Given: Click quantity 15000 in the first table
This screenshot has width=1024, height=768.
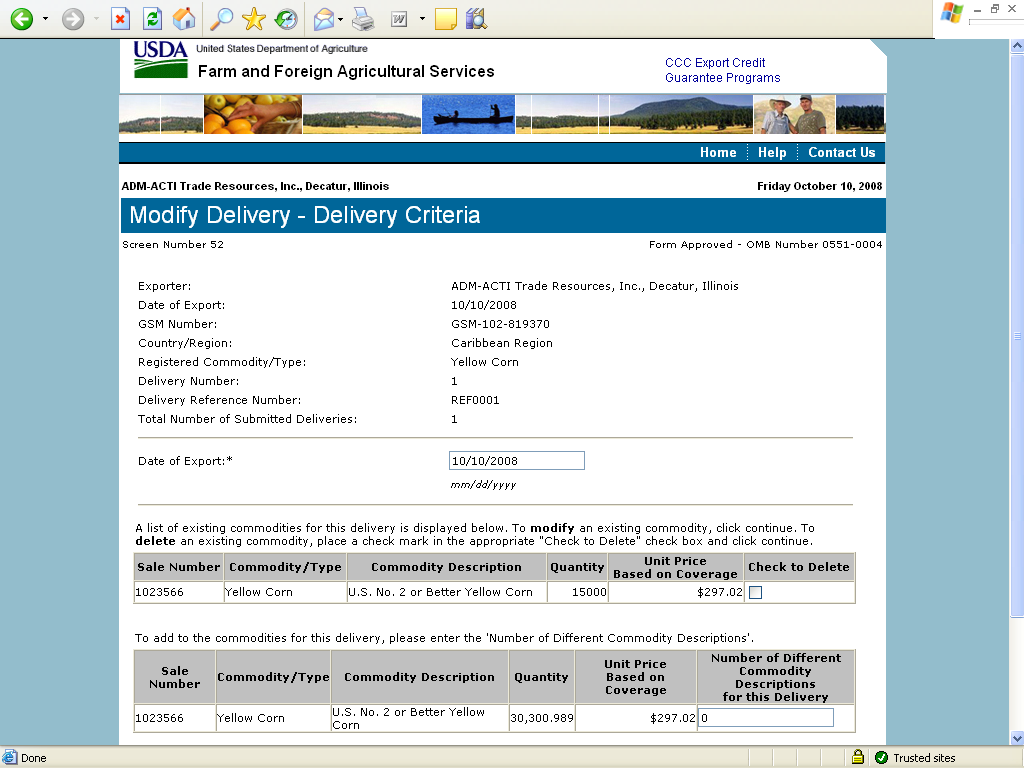Looking at the screenshot, I should tap(589, 592).
